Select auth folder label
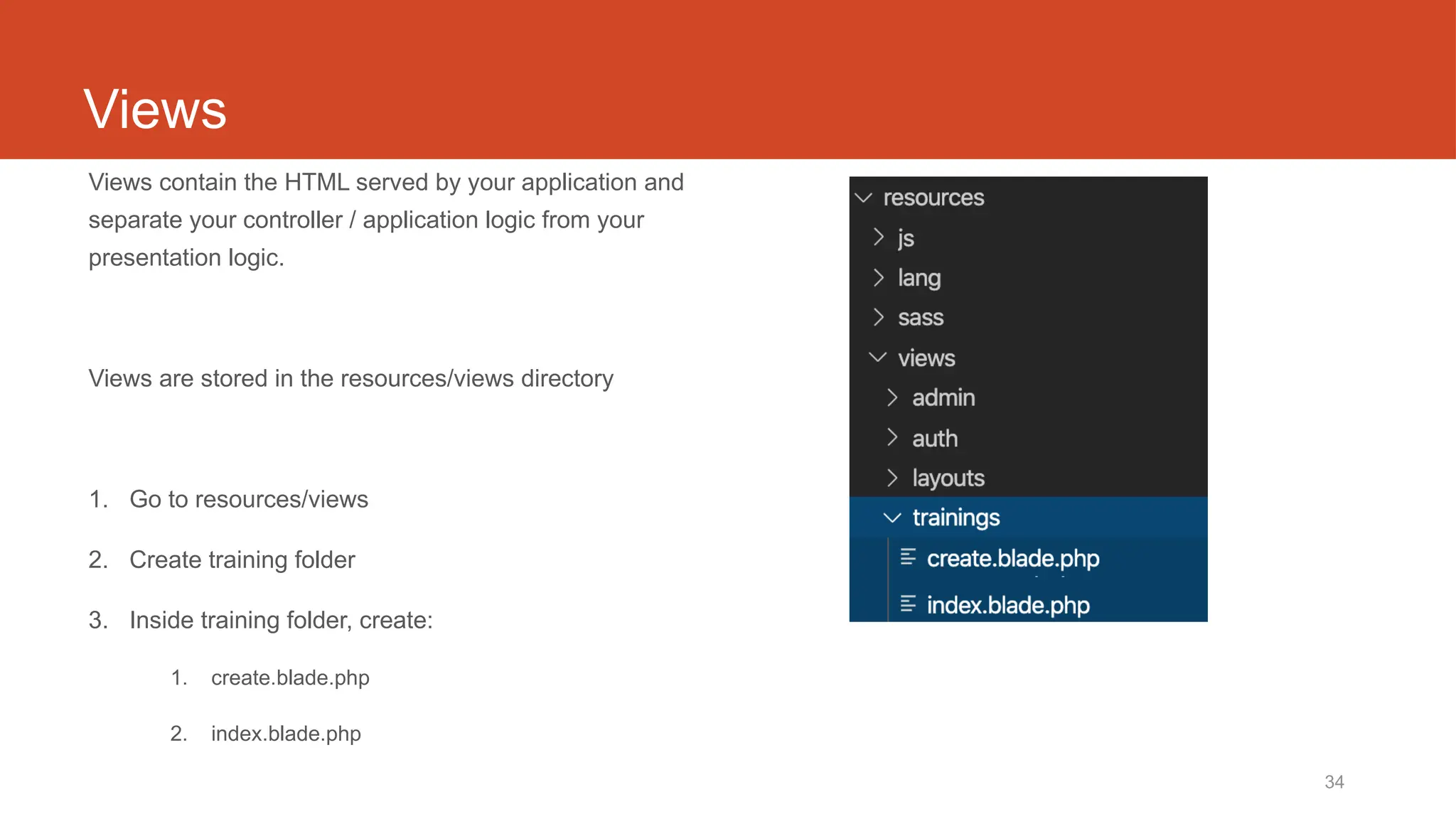The image size is (1456, 819). pyautogui.click(x=935, y=439)
